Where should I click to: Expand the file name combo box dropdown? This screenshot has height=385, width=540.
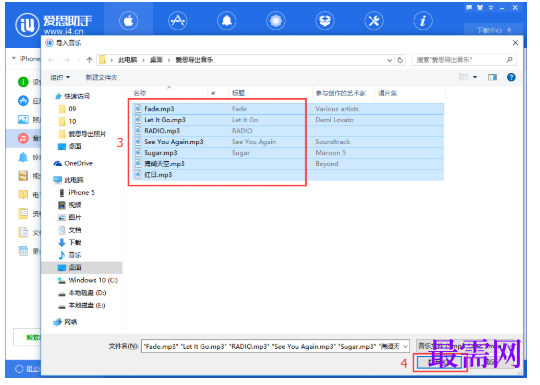[405, 346]
